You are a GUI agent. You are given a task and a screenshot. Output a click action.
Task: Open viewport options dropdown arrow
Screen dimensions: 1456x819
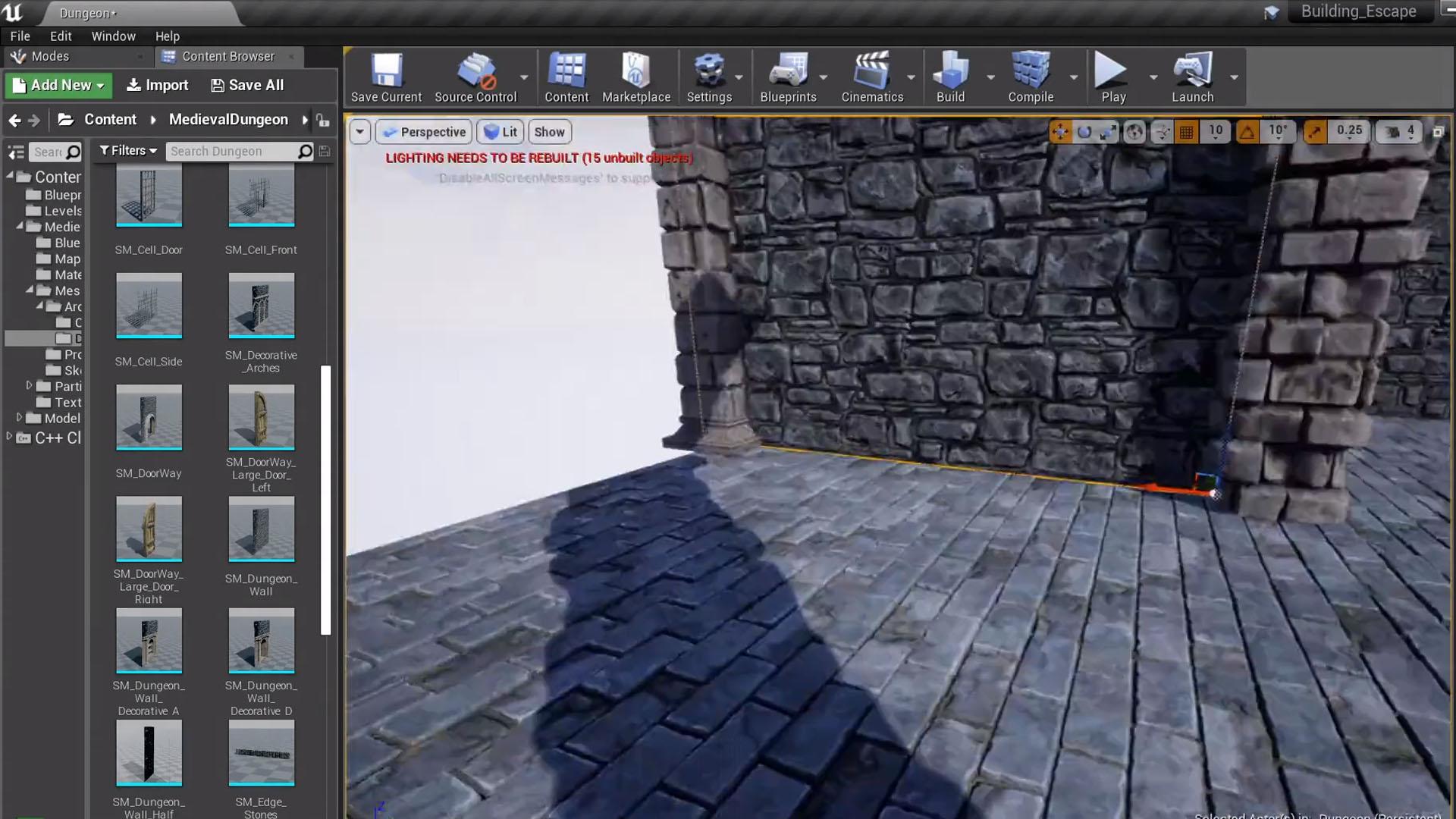(360, 132)
